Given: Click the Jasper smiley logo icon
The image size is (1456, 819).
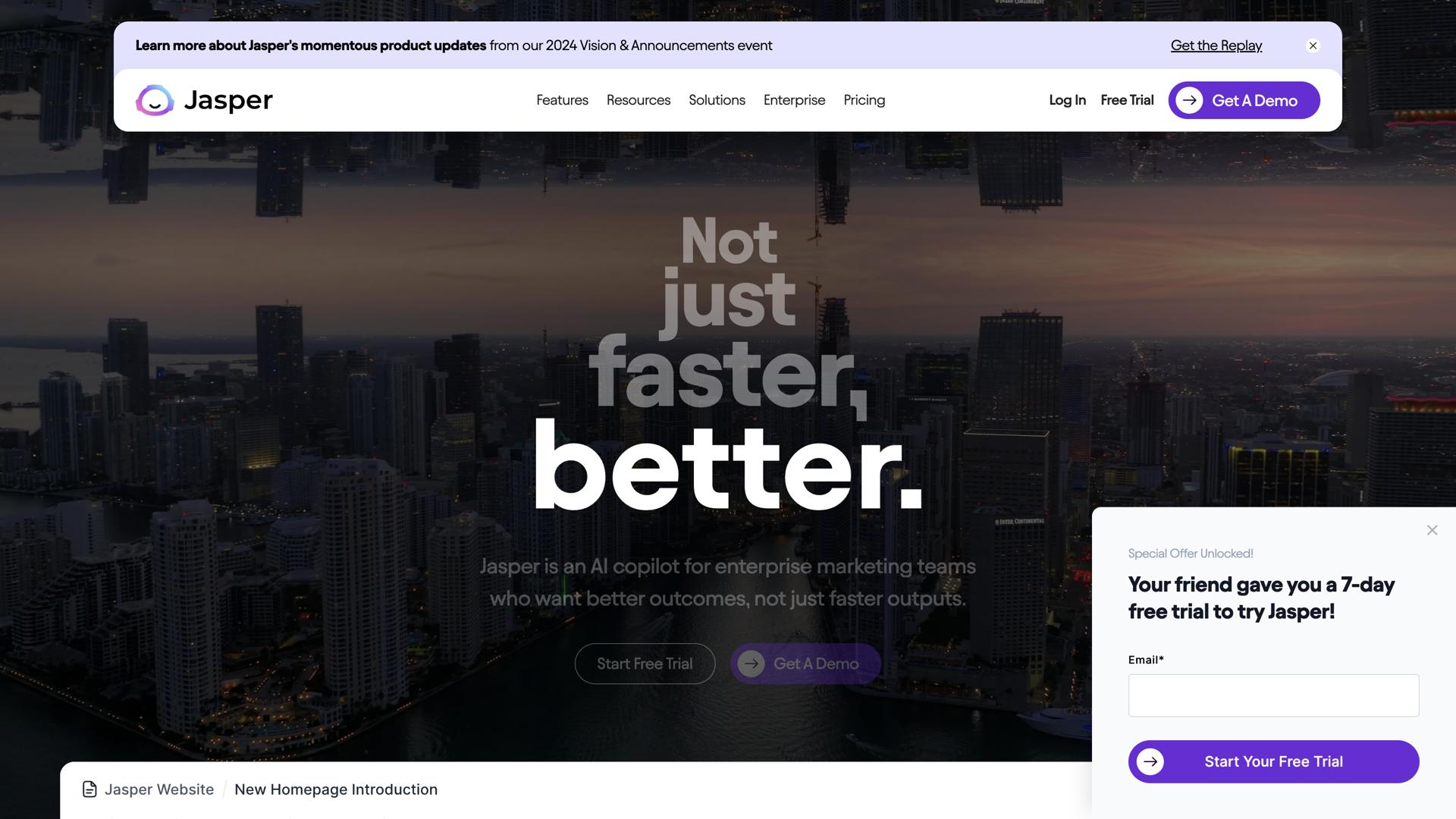Looking at the screenshot, I should point(155,100).
